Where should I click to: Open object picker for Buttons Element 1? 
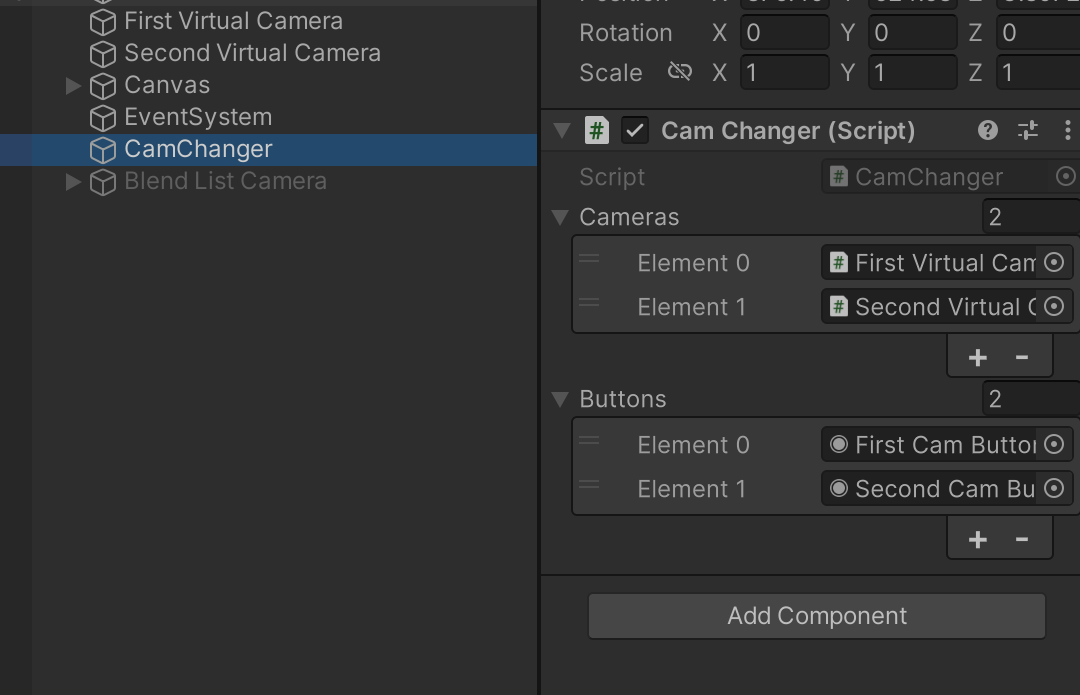click(x=1054, y=488)
